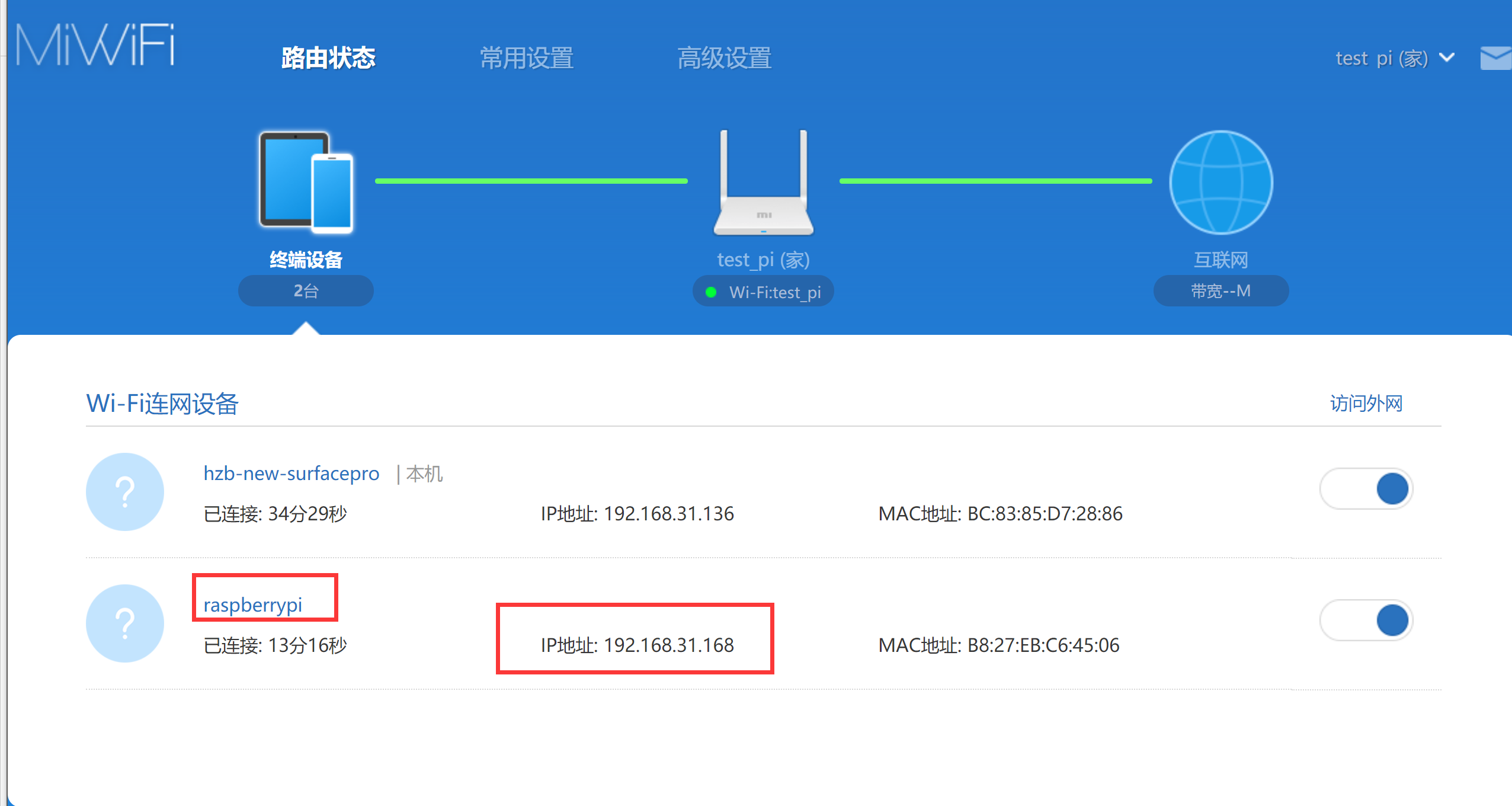The image size is (1512, 806).
Task: Open the hzb-new-surfacepro device link
Action: pyautogui.click(x=291, y=474)
